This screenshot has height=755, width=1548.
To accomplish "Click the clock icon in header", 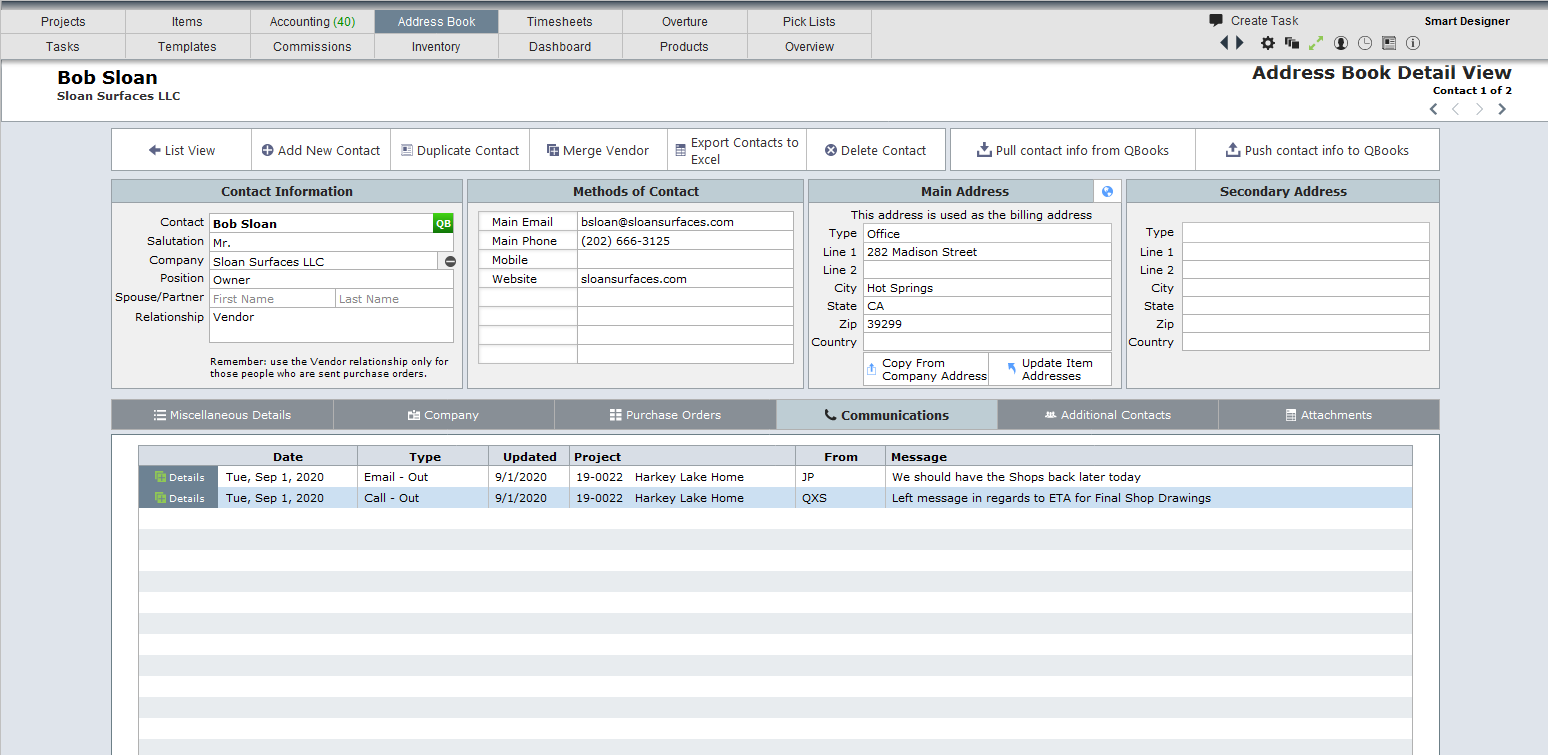I will pos(1365,43).
